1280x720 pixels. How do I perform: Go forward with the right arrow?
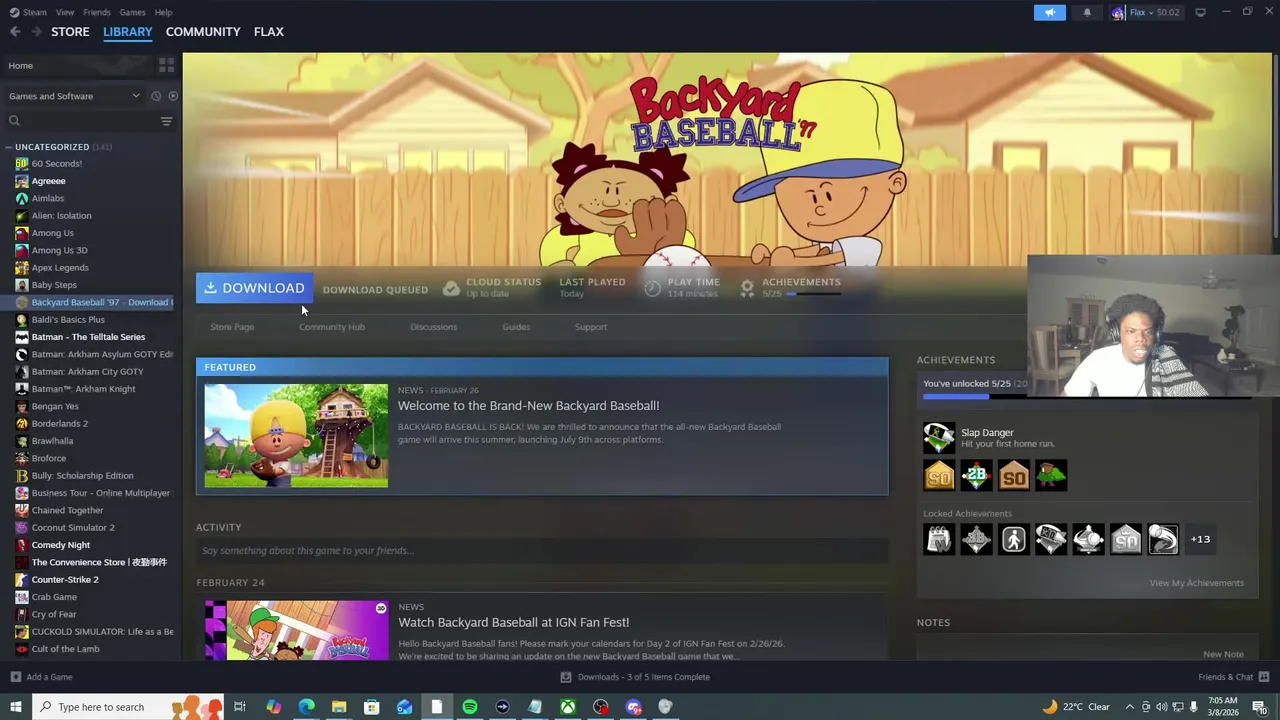[x=37, y=32]
